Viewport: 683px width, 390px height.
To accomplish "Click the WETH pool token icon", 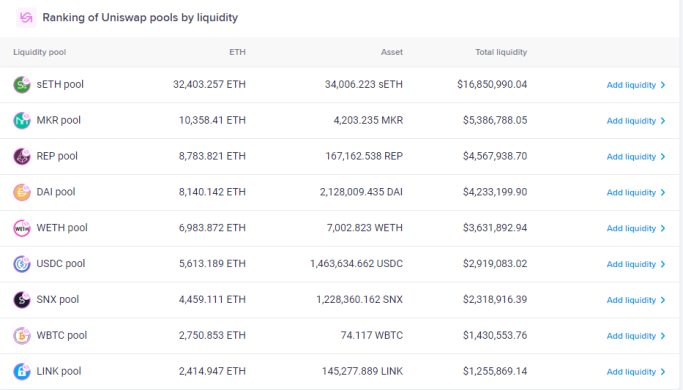I will [x=22, y=228].
